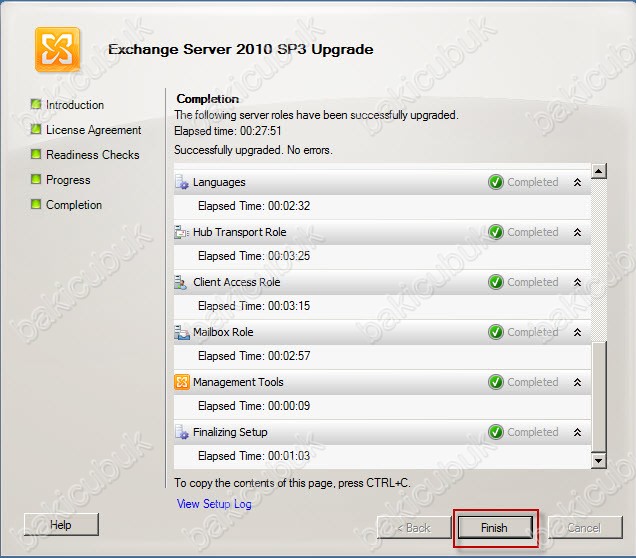Collapse the Mailbox Role section
Screen dimensions: 636x558
(x=578, y=333)
